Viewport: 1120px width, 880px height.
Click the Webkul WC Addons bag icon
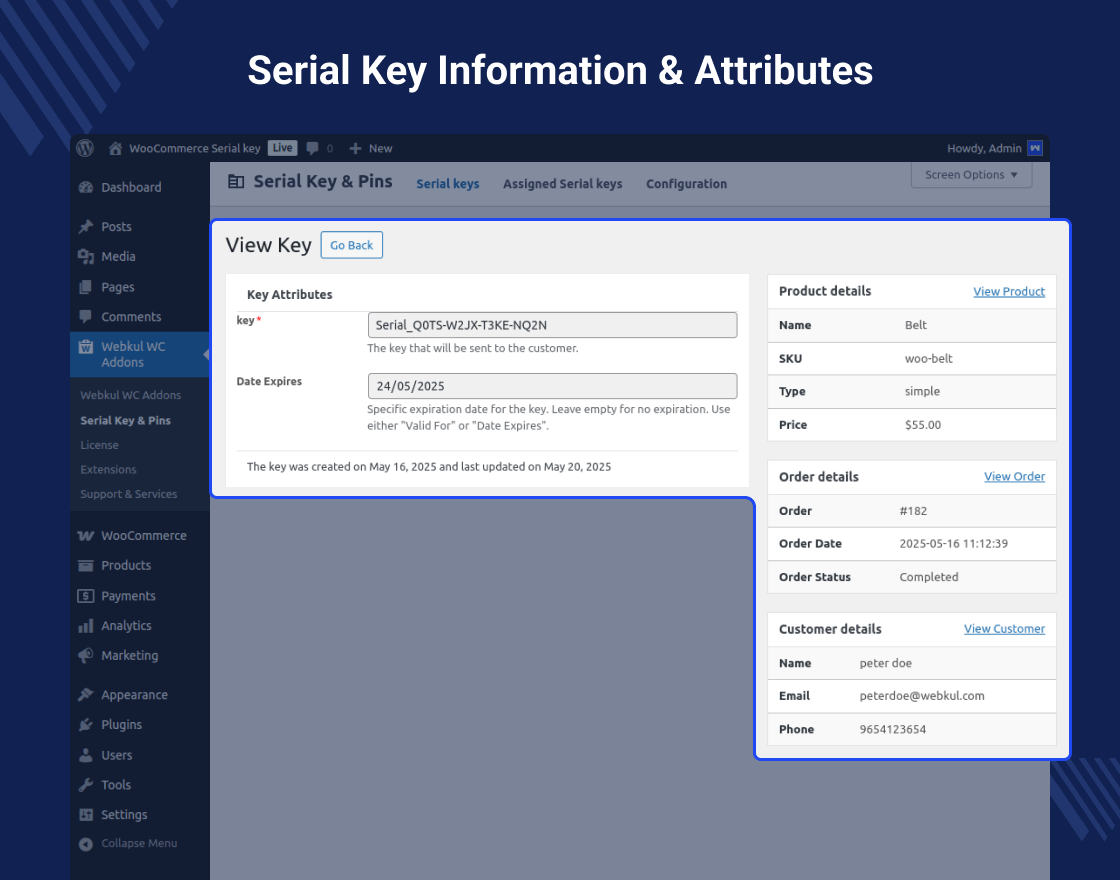point(86,347)
